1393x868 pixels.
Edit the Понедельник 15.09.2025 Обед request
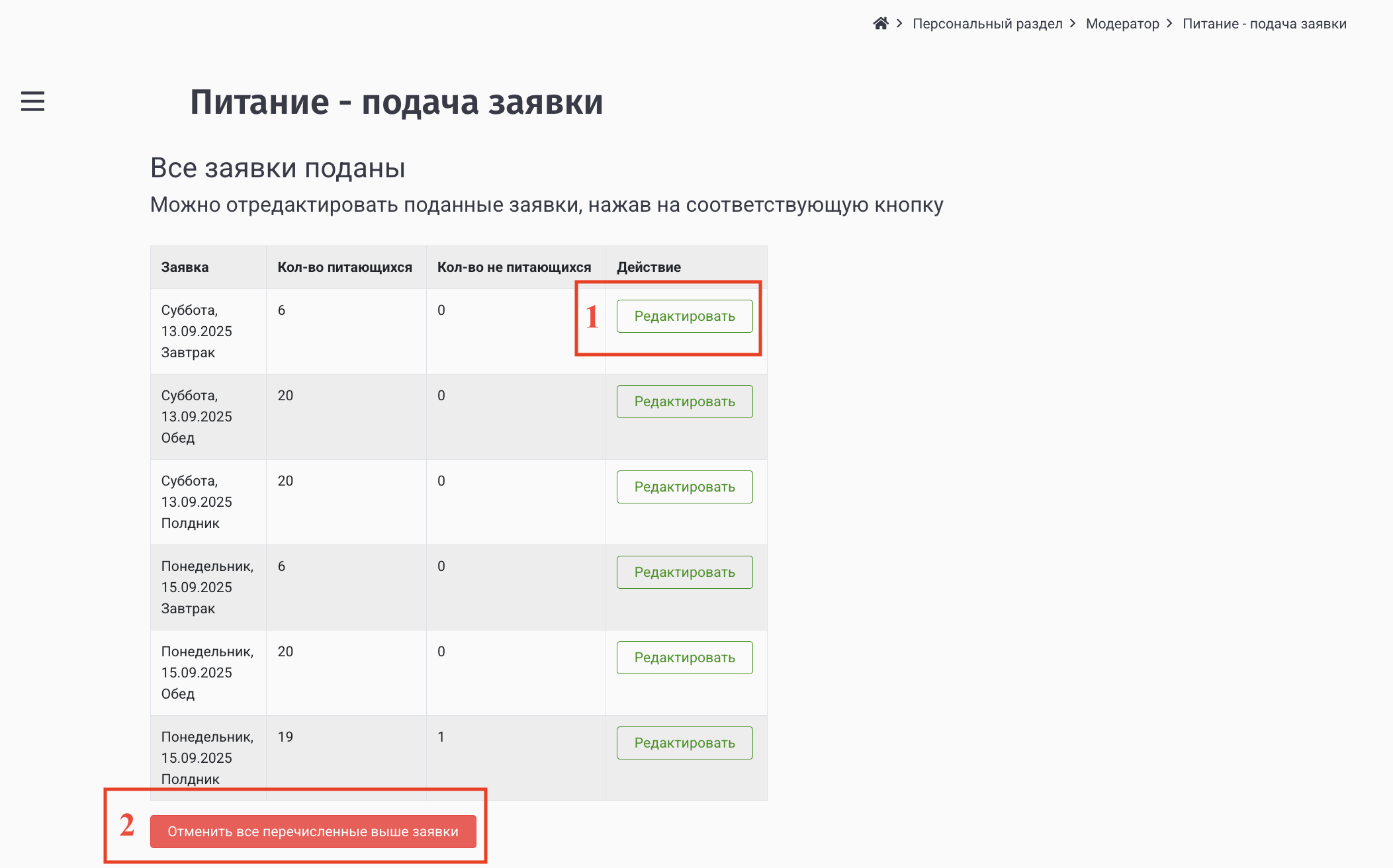684,657
